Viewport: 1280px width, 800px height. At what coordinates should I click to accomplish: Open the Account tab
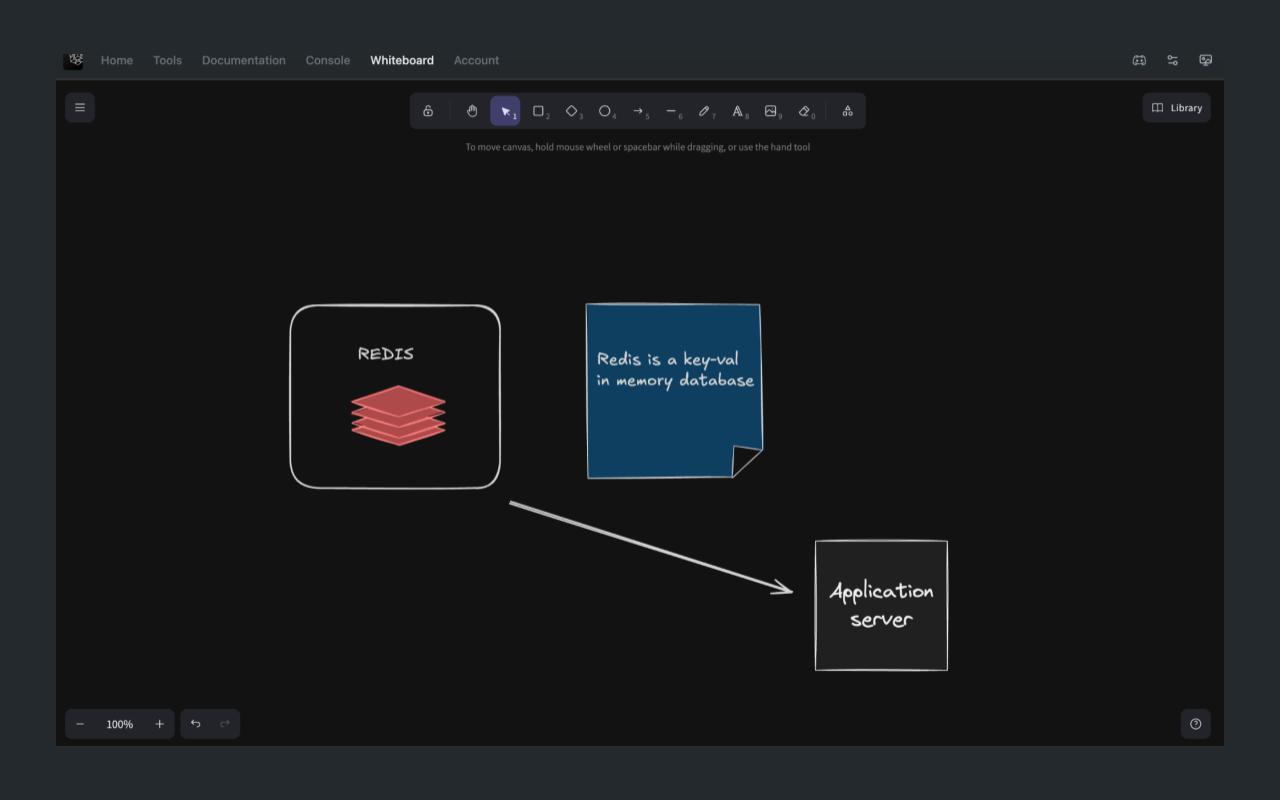click(476, 60)
